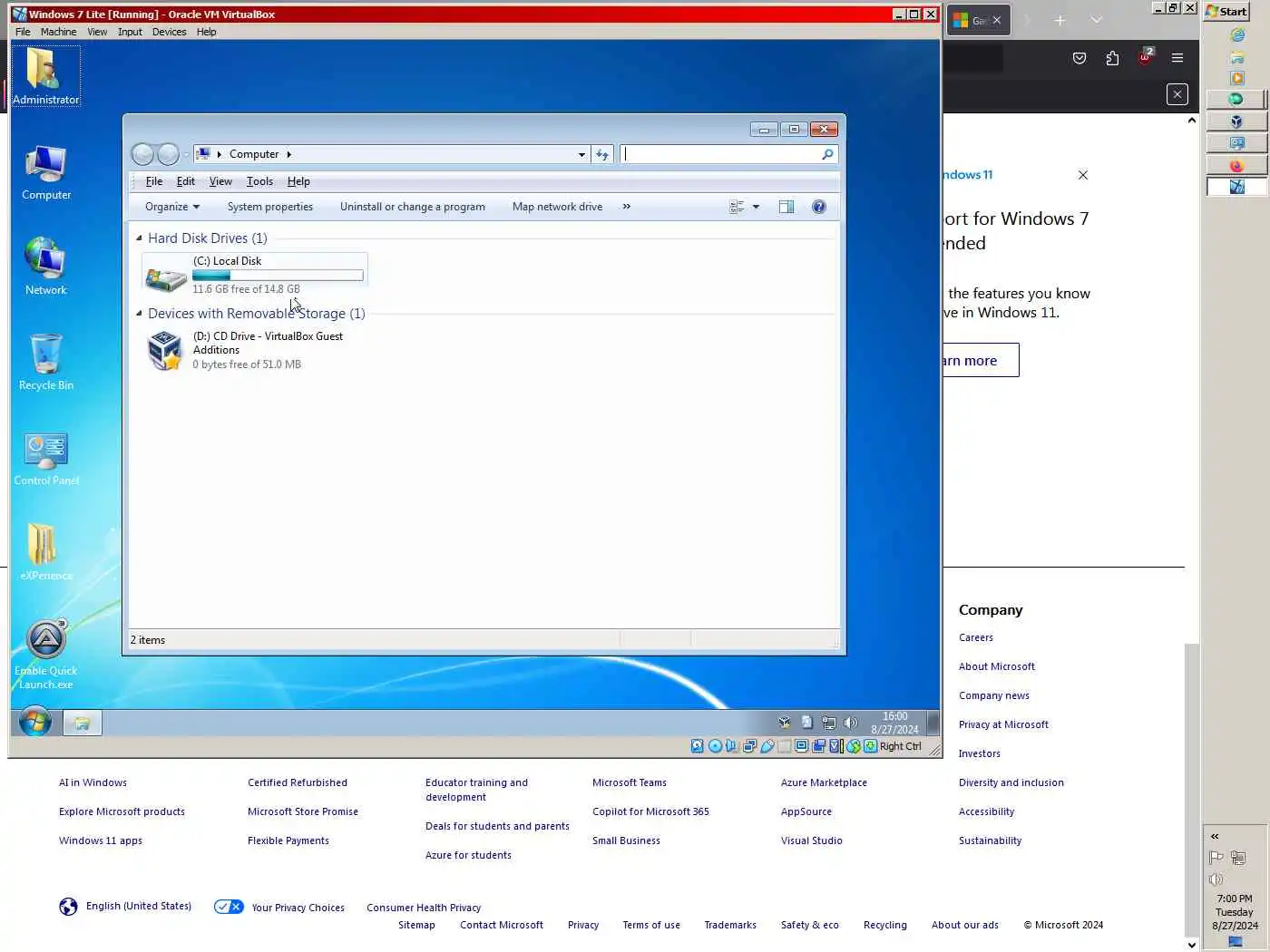
Task: Click the Windows 7 Start orb
Action: [x=35, y=723]
